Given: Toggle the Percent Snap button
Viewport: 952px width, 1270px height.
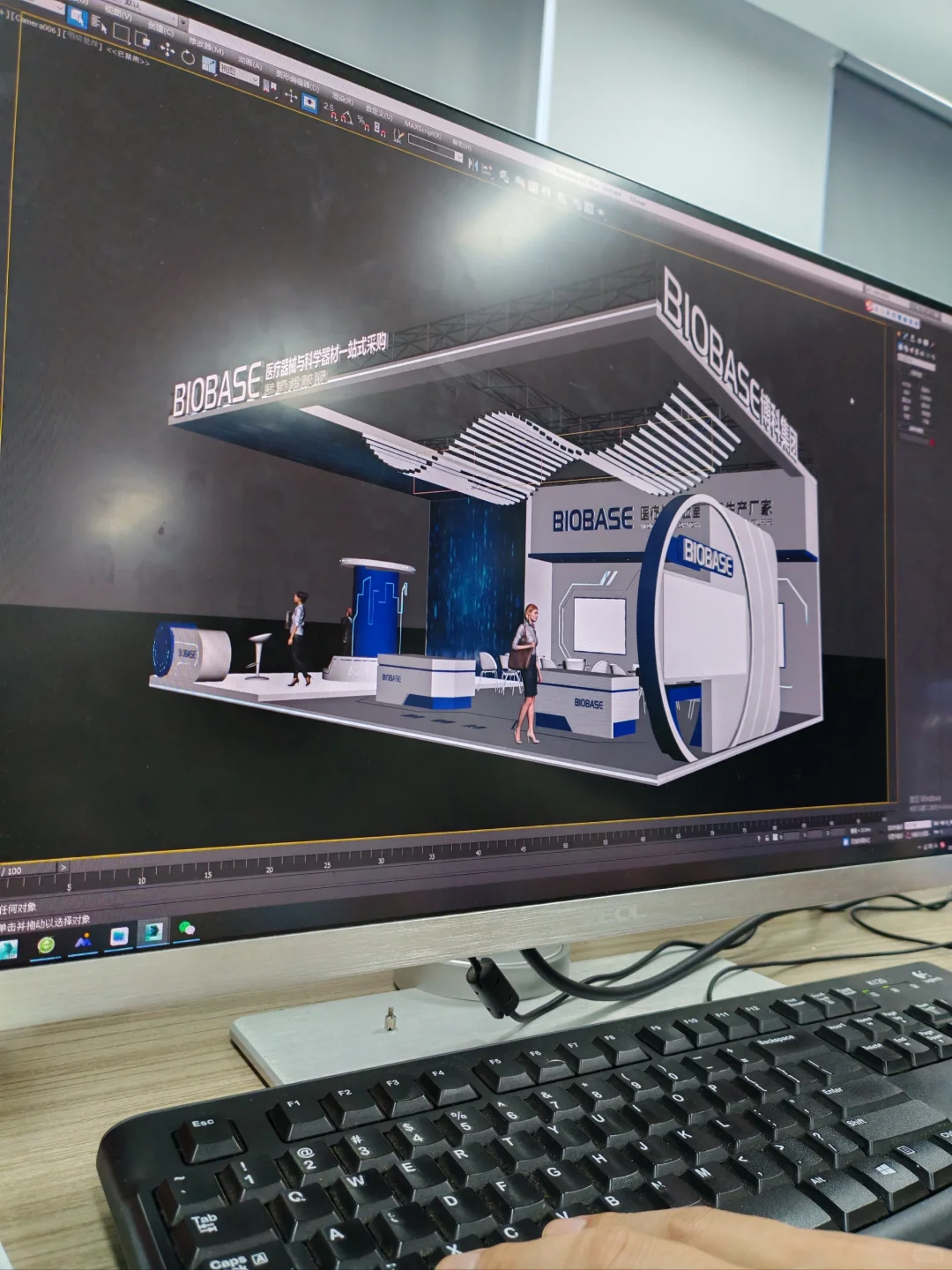Looking at the screenshot, I should 363,123.
